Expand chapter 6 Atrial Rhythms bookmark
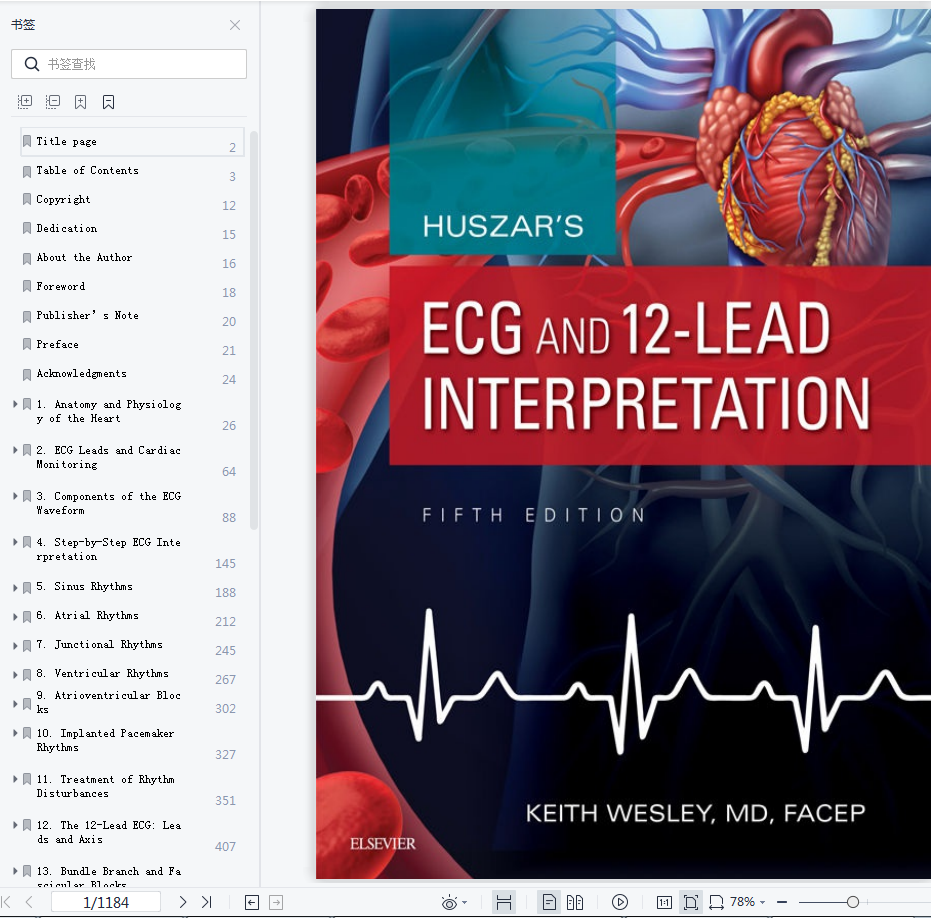This screenshot has width=931, height=918. [15, 616]
